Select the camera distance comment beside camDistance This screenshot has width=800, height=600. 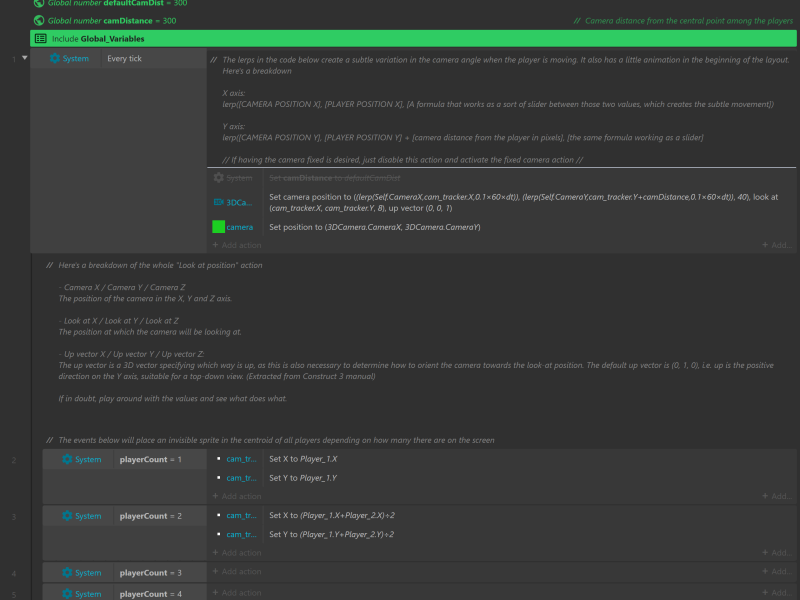click(x=683, y=21)
